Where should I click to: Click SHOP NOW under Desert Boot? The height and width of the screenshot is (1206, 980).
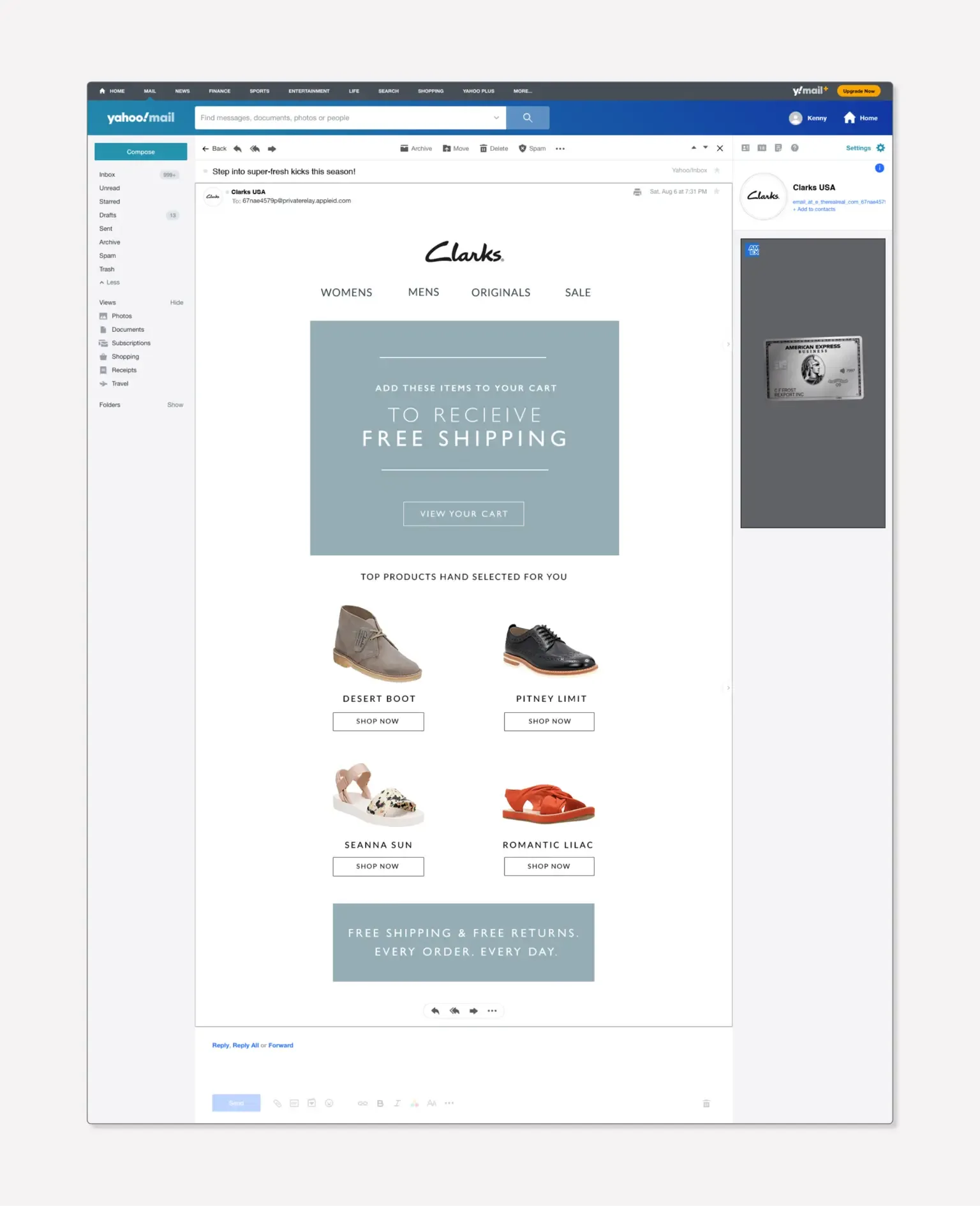[378, 722]
